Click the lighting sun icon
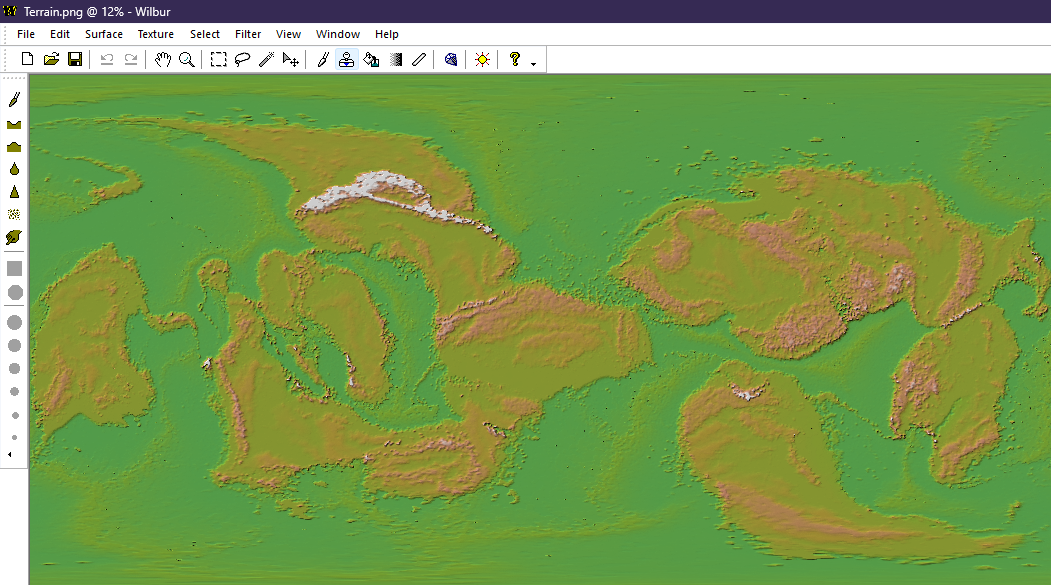The width and height of the screenshot is (1051, 585). pos(483,60)
